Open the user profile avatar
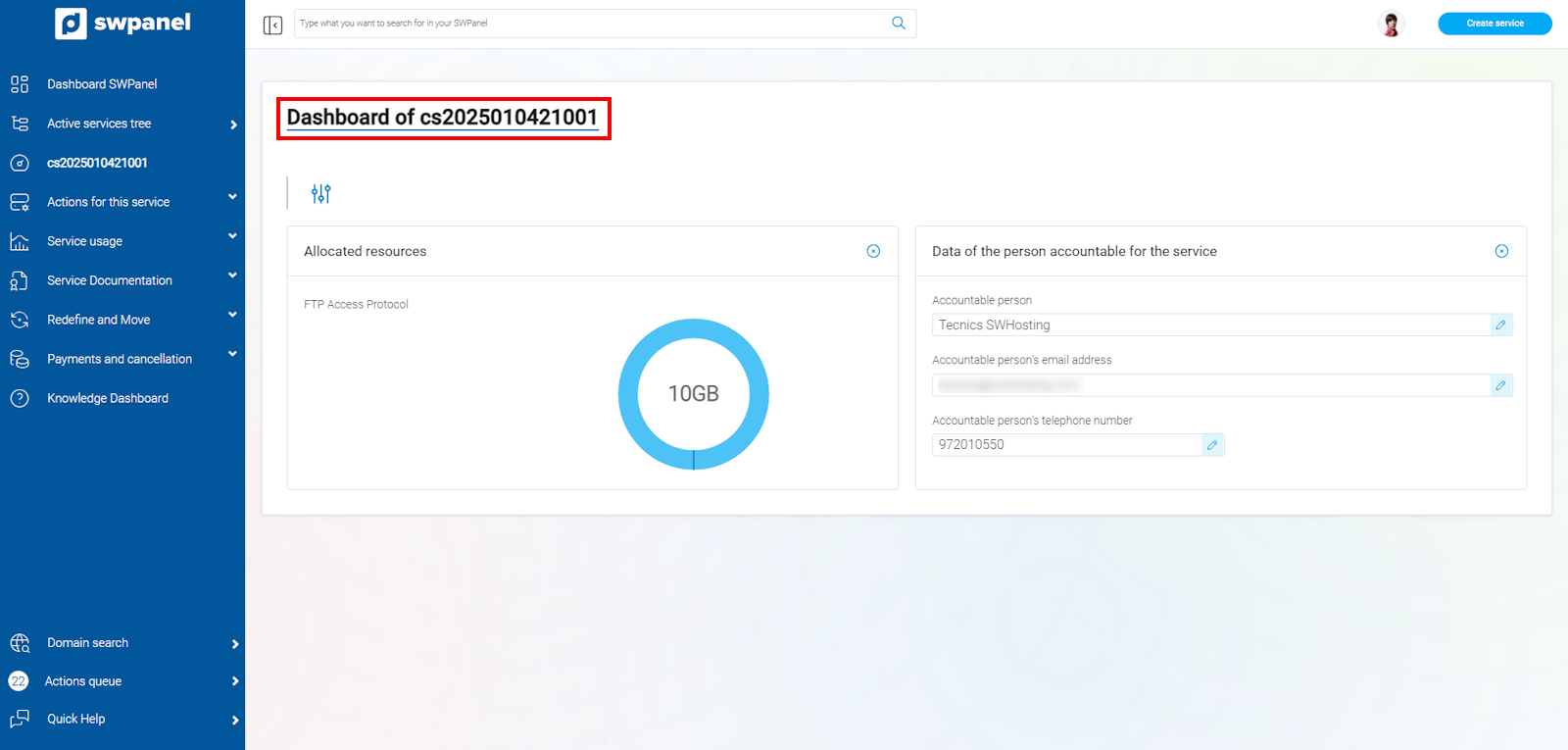Viewport: 1568px width, 750px height. pyautogui.click(x=1391, y=24)
